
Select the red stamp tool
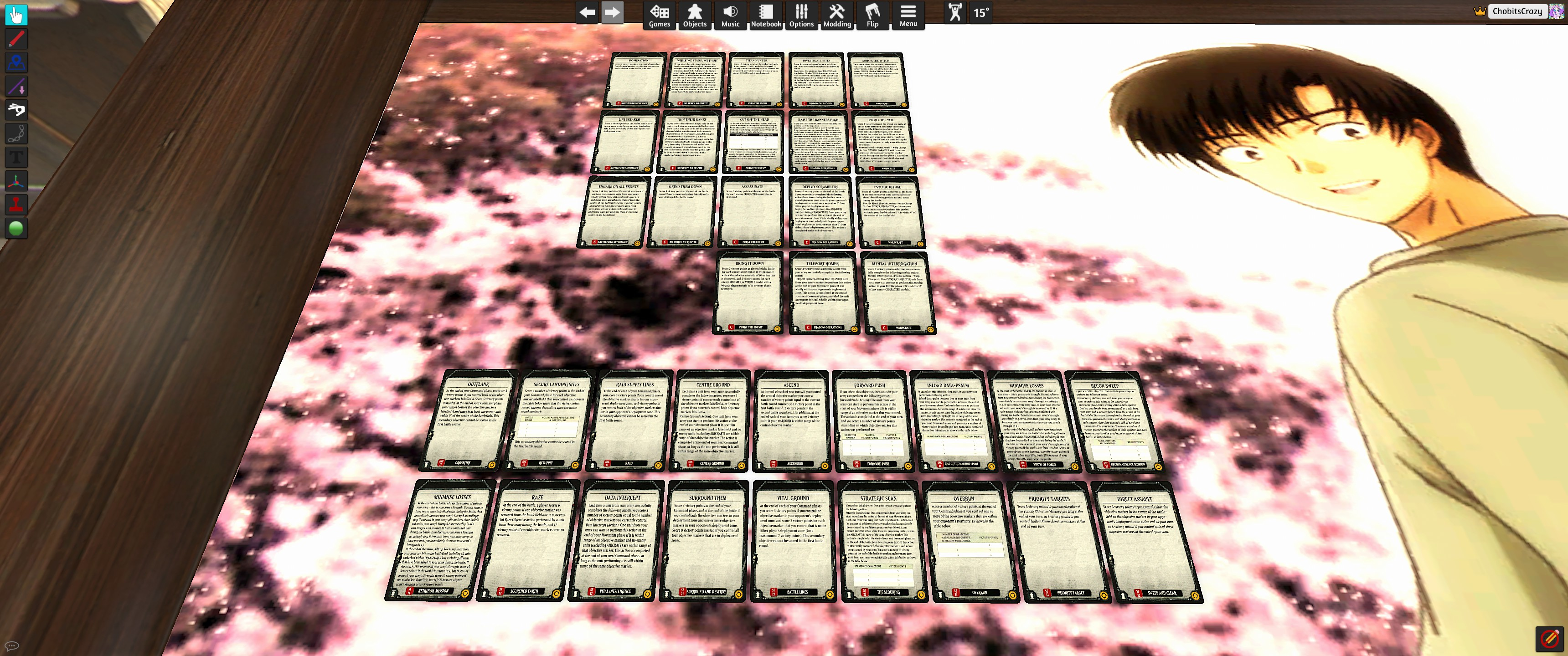coord(16,205)
